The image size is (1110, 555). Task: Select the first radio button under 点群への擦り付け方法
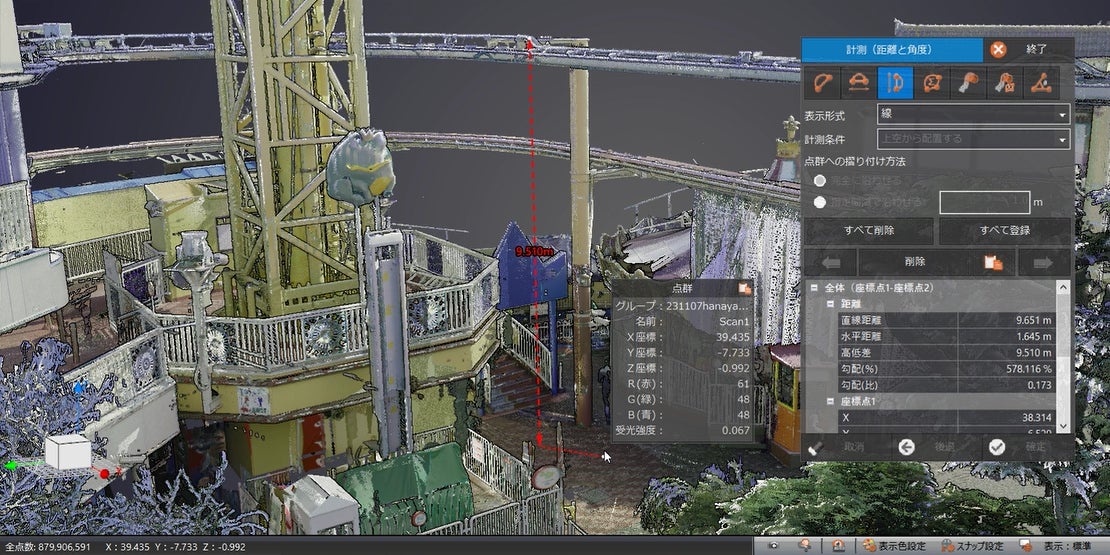click(x=820, y=181)
